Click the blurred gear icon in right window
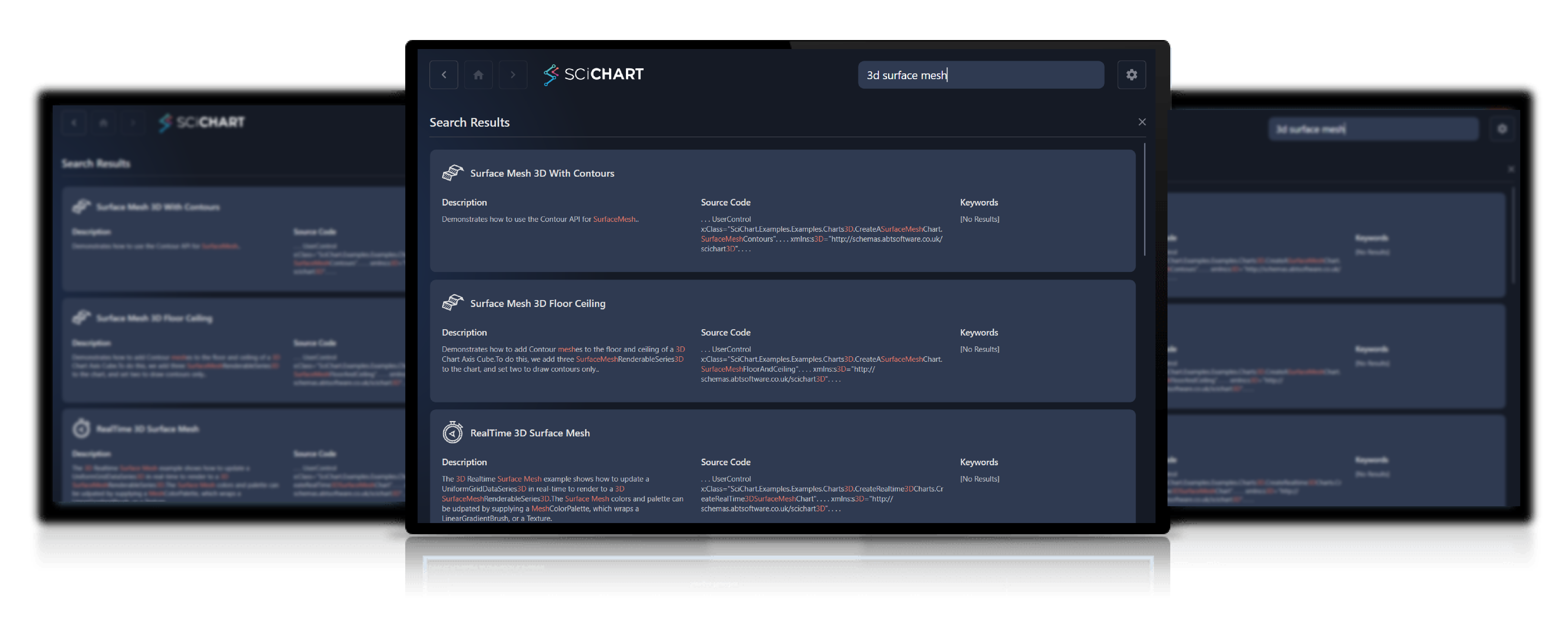 click(x=1502, y=129)
